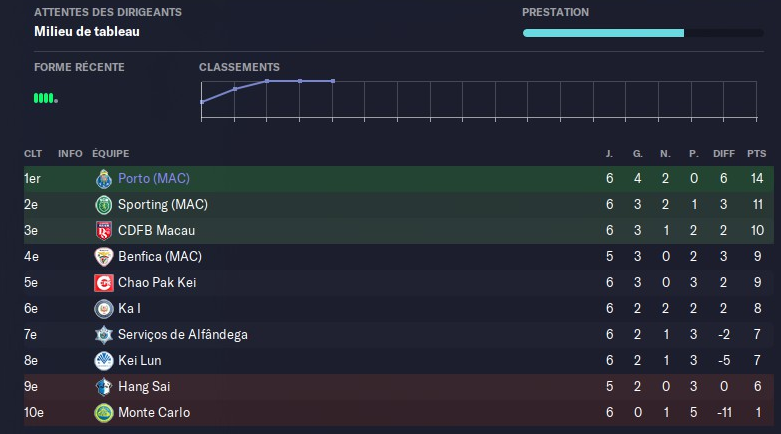Click the Benfica (MAC) club badge
The image size is (781, 434).
point(103,257)
